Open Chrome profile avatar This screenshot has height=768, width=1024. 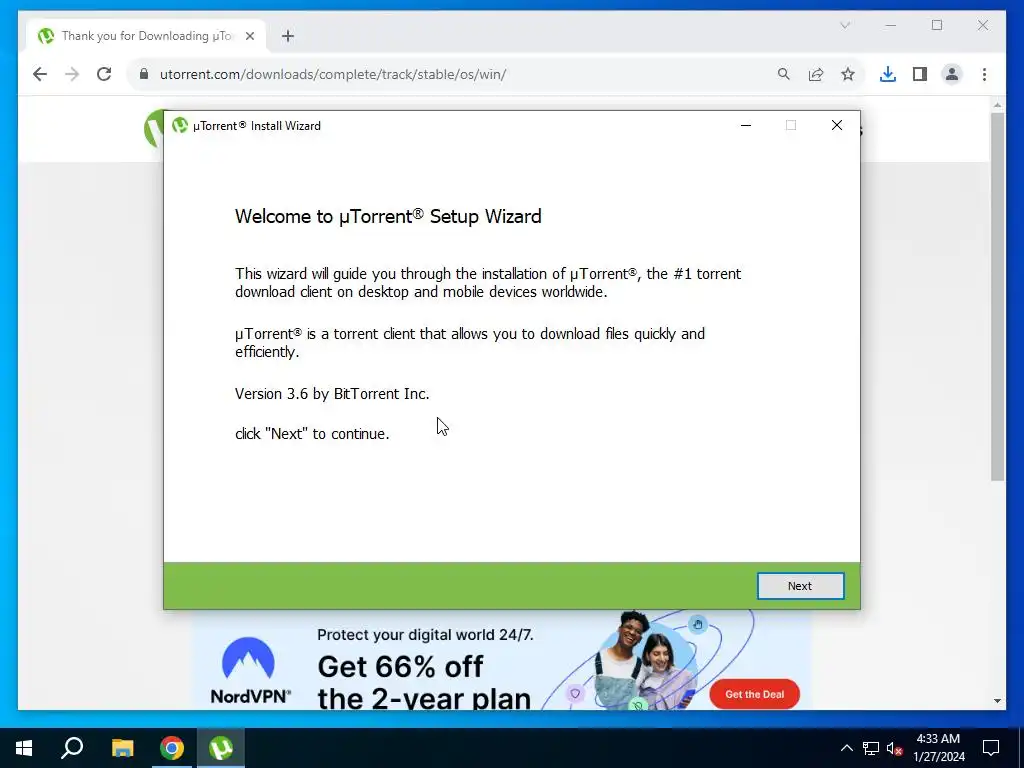(952, 74)
